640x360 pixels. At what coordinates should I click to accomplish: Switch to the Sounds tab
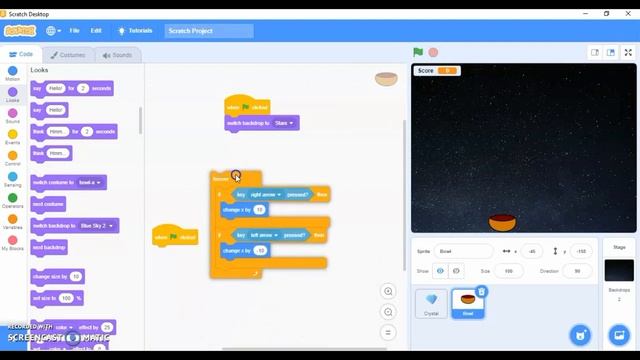[118, 55]
